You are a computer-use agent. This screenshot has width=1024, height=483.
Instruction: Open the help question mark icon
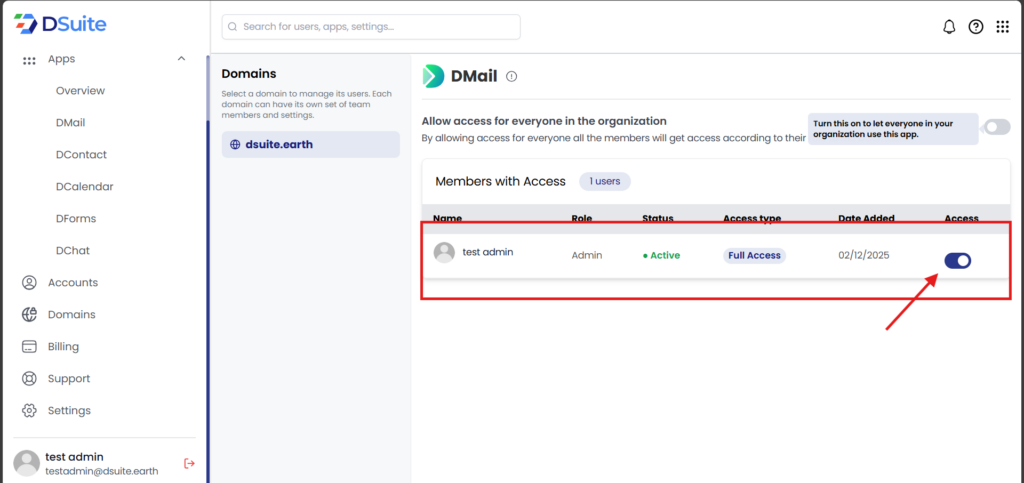(x=976, y=27)
